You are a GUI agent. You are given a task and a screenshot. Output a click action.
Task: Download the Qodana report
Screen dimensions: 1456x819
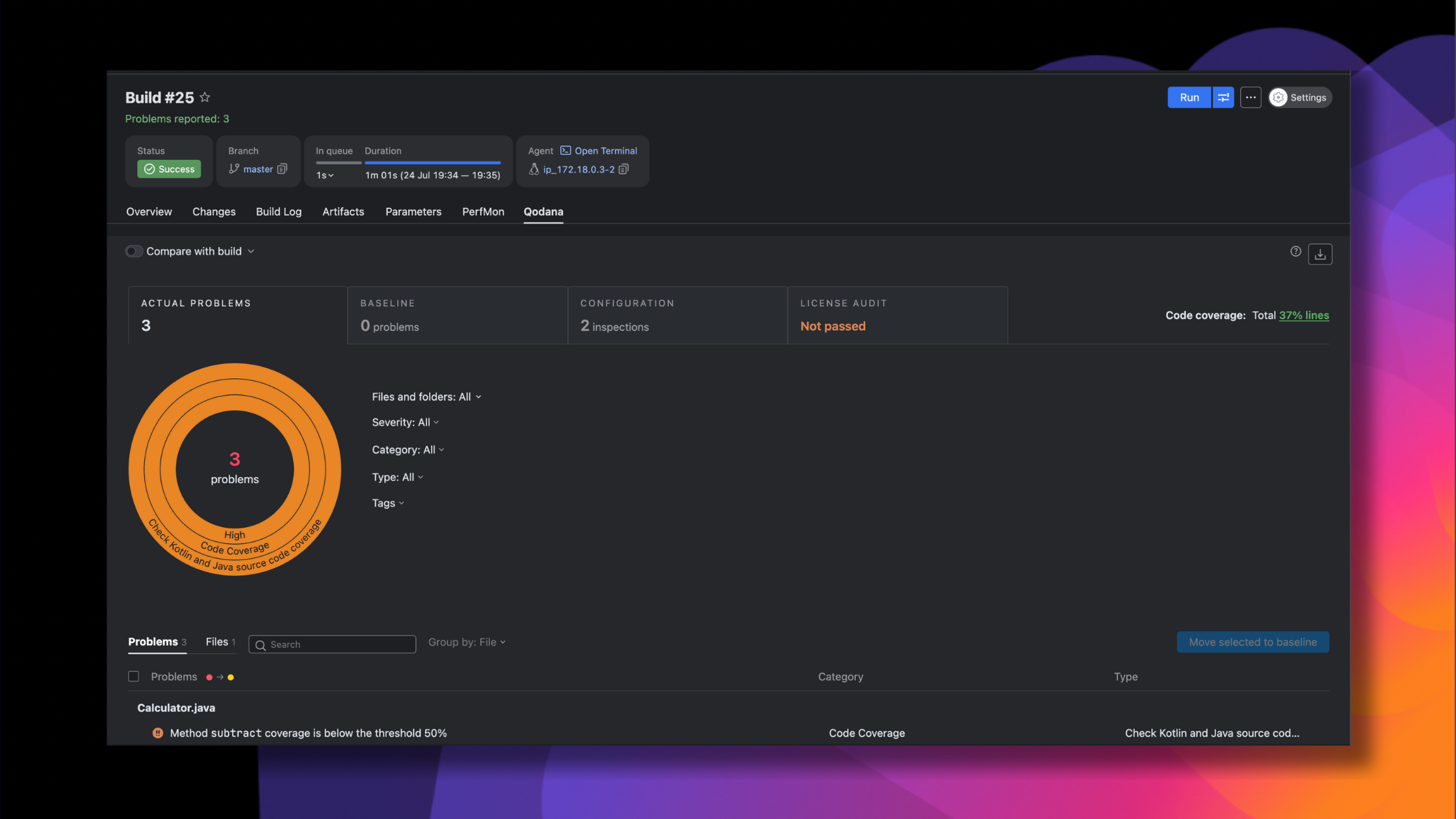coord(1319,254)
